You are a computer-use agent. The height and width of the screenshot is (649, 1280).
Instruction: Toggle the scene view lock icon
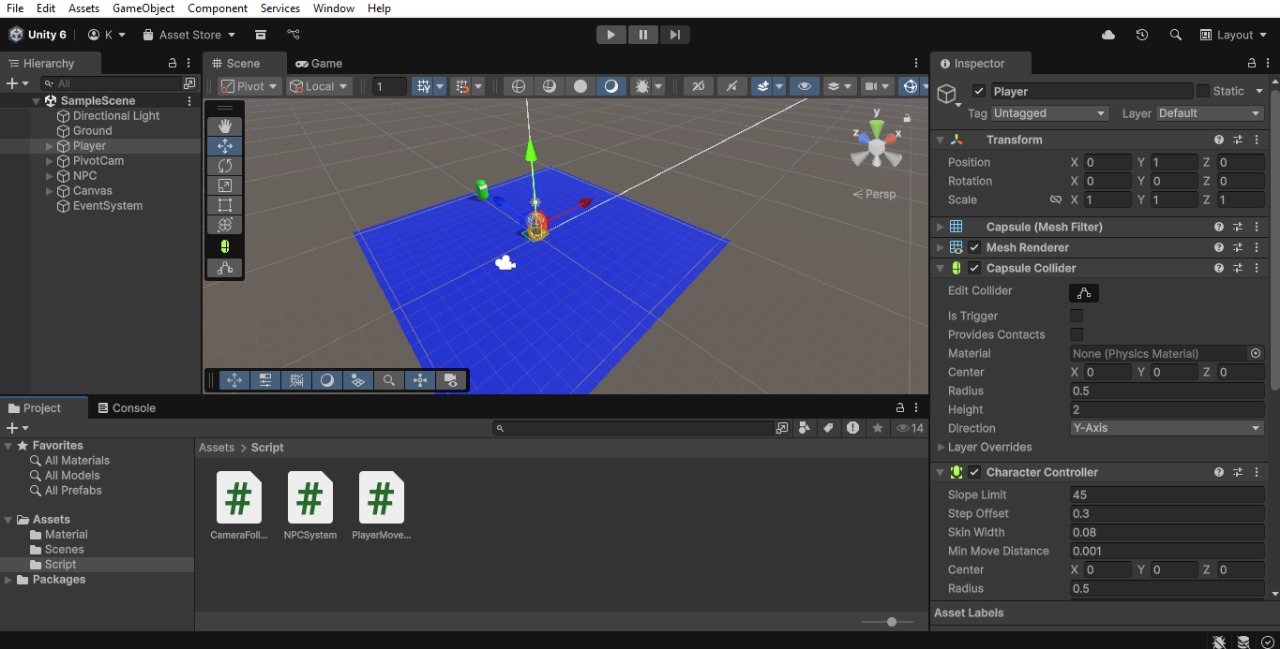[907, 118]
